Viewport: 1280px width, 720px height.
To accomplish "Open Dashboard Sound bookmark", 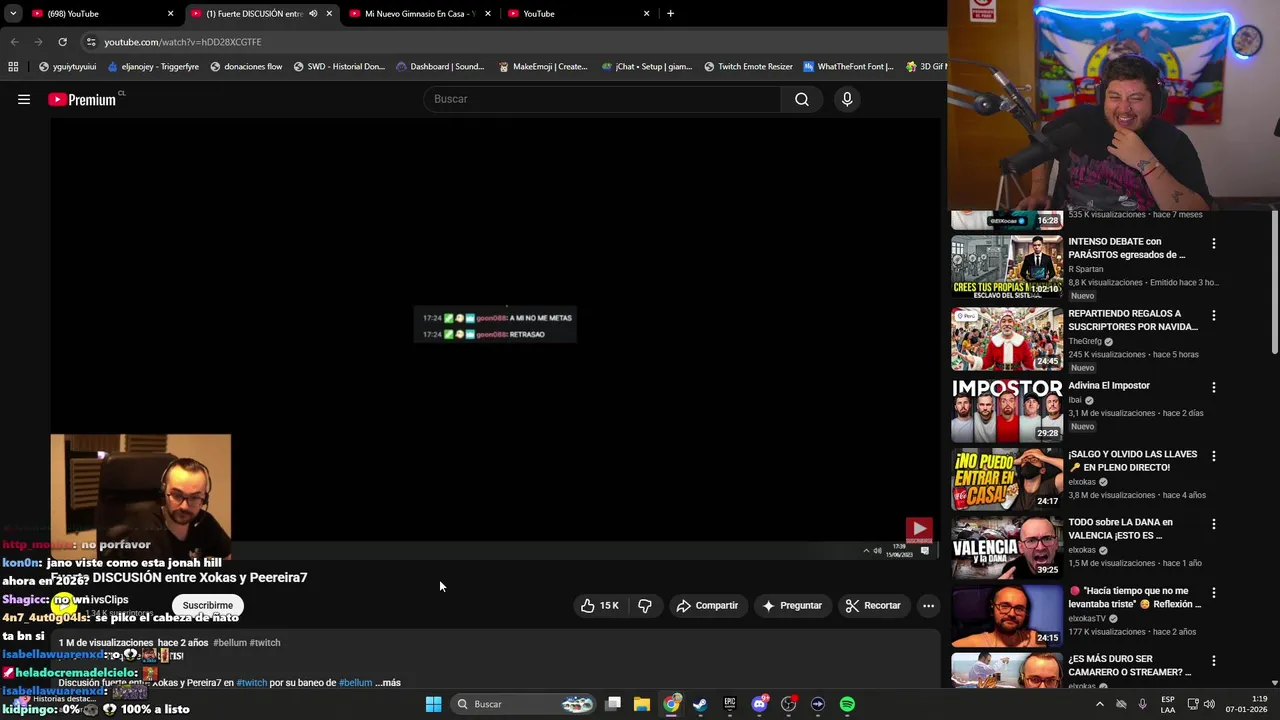I will point(440,67).
